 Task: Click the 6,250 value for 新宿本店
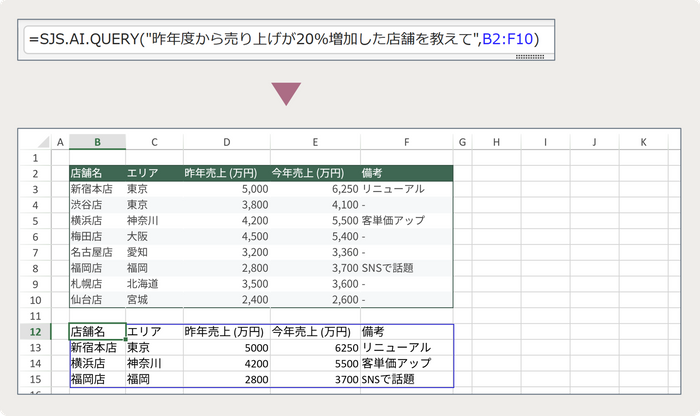click(315, 189)
